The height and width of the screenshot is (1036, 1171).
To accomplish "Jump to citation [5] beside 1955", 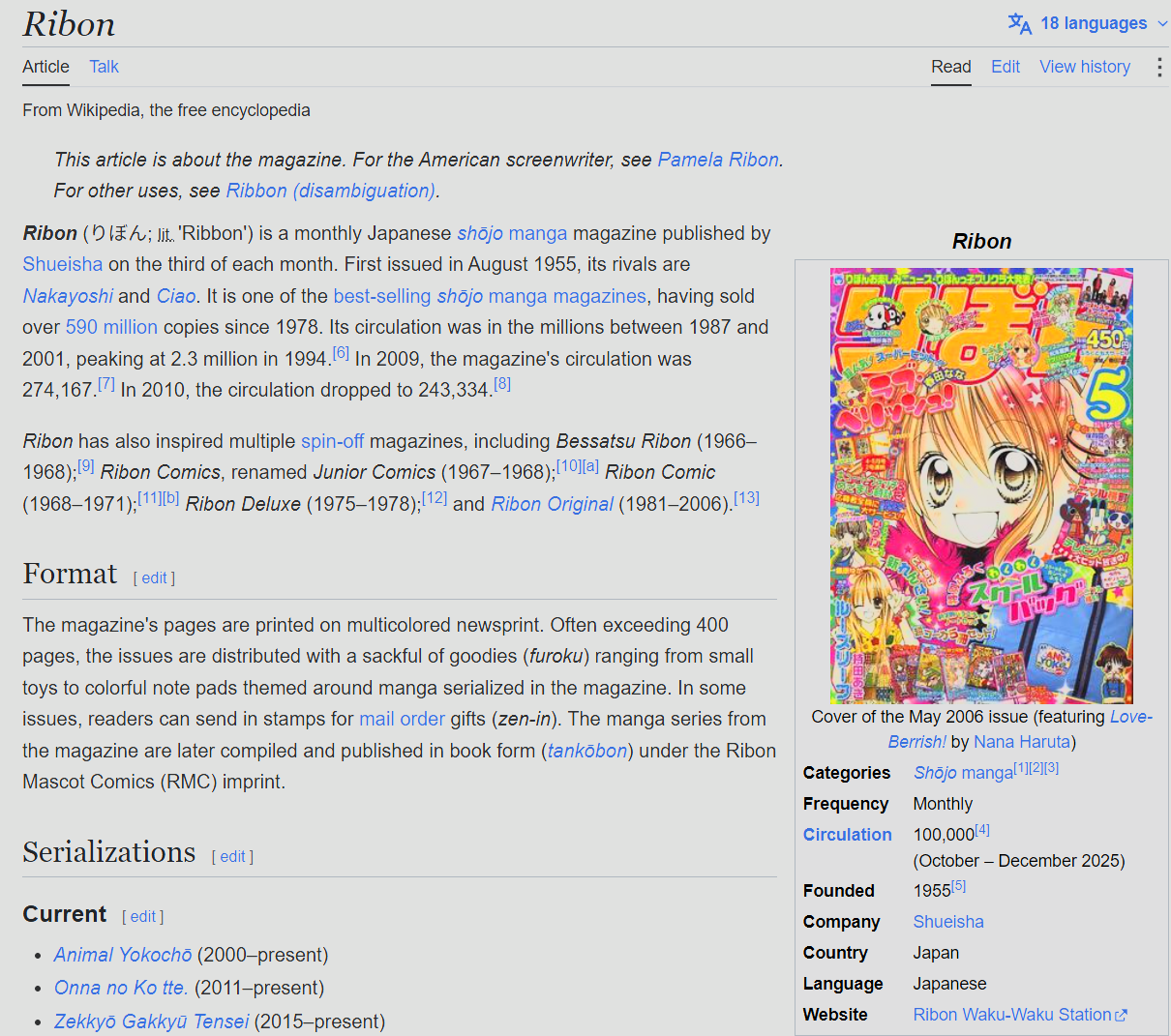I will 959,885.
